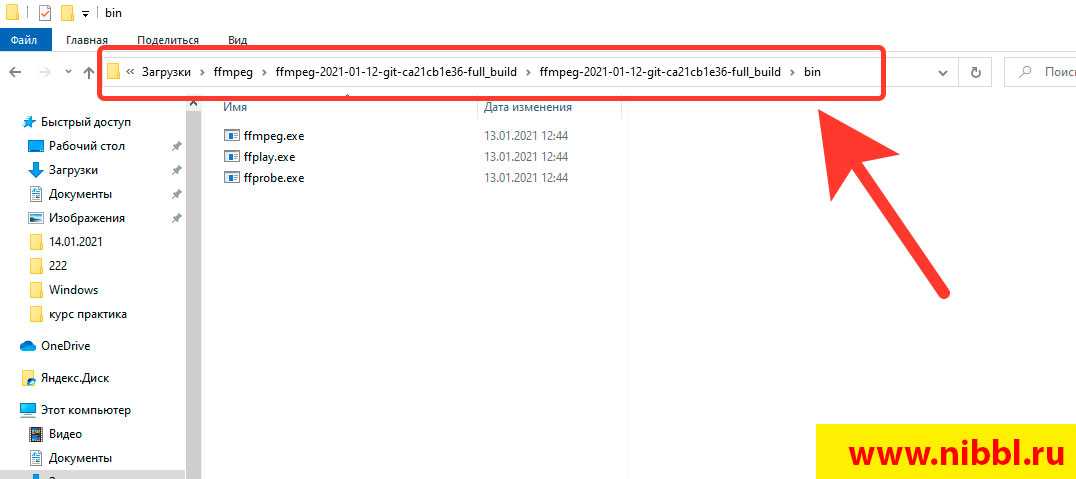Open the 222 folder
1076x479 pixels.
[58, 266]
